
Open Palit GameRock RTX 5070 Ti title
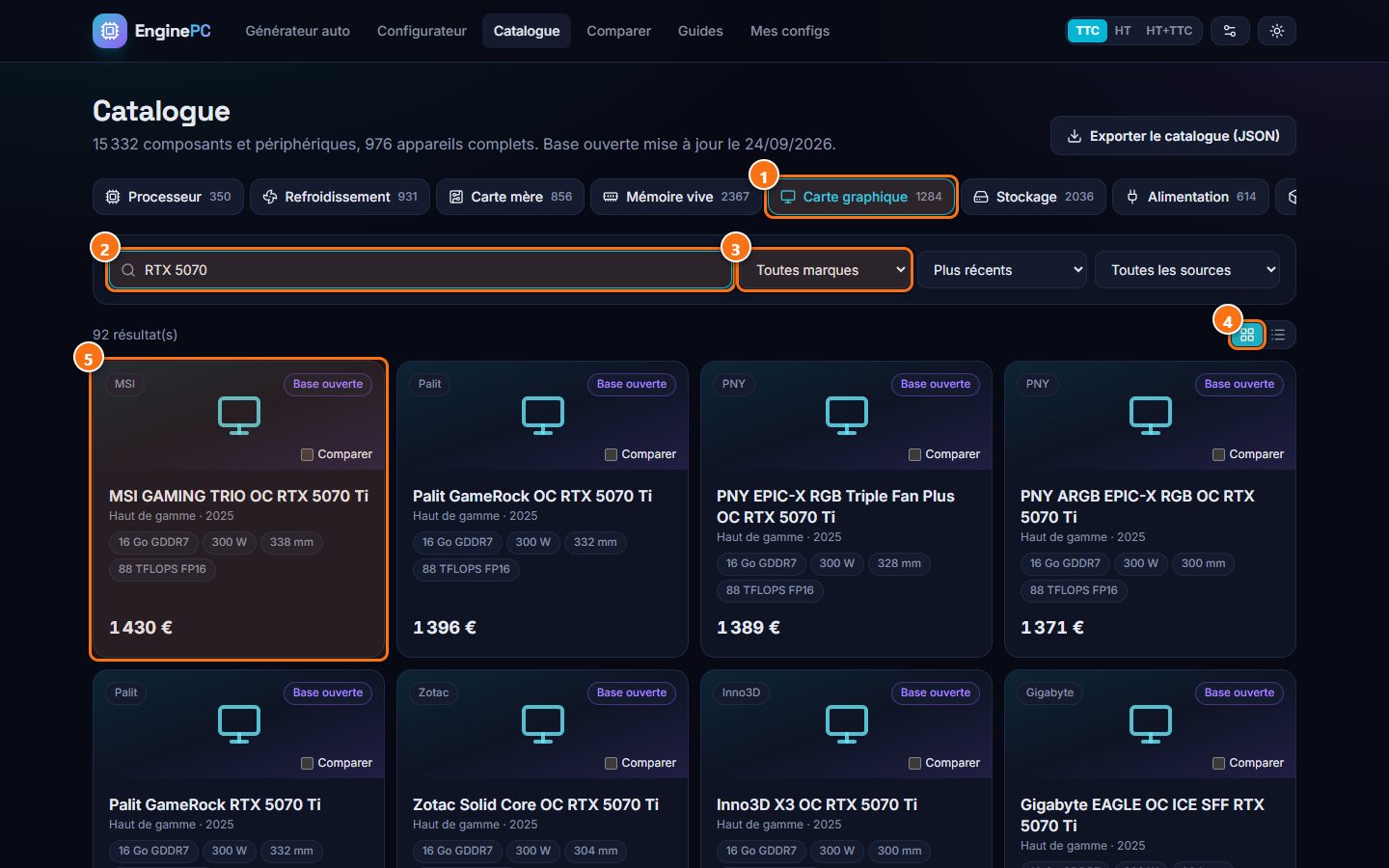tap(215, 804)
